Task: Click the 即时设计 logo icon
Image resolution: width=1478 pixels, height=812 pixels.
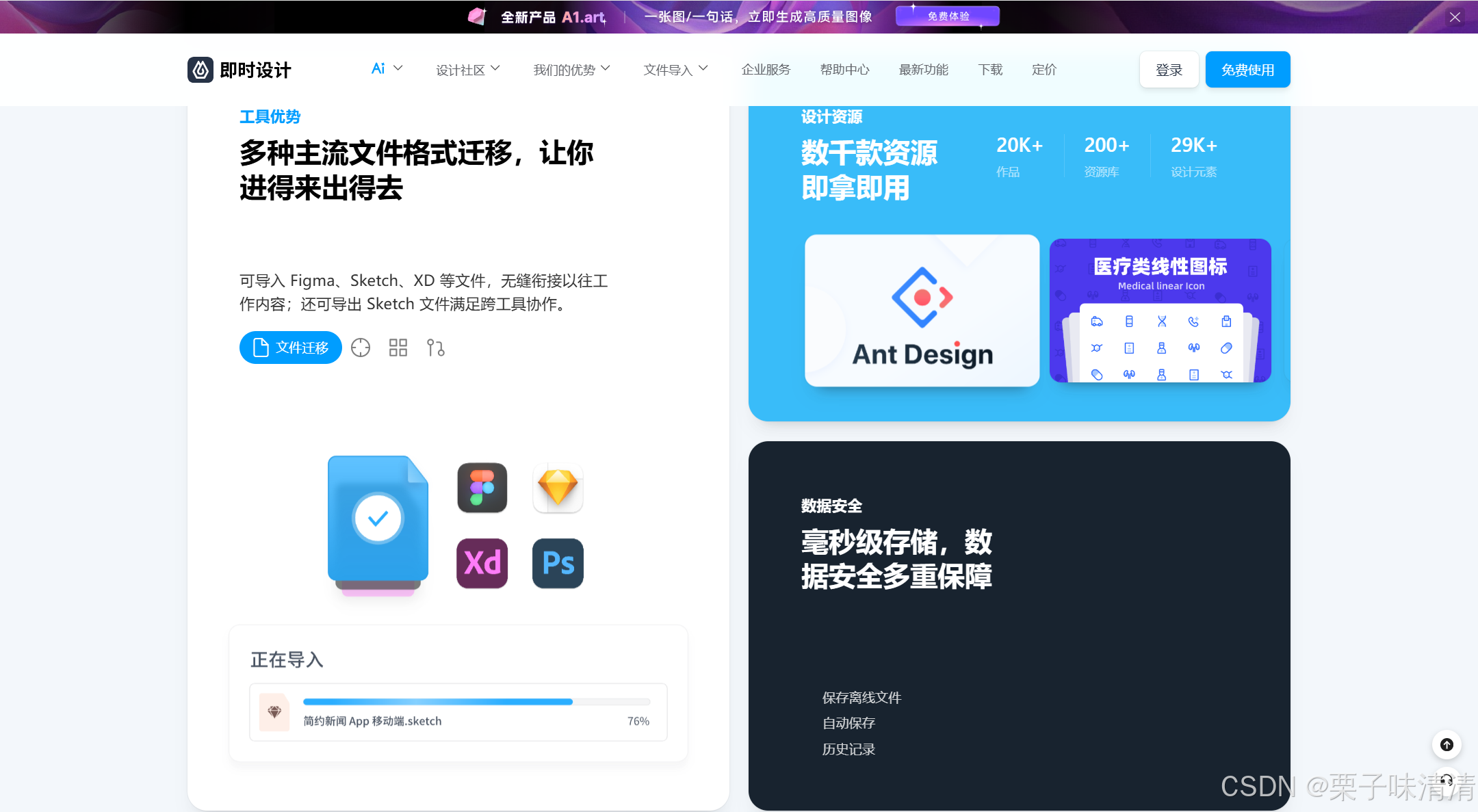Action: [x=200, y=70]
